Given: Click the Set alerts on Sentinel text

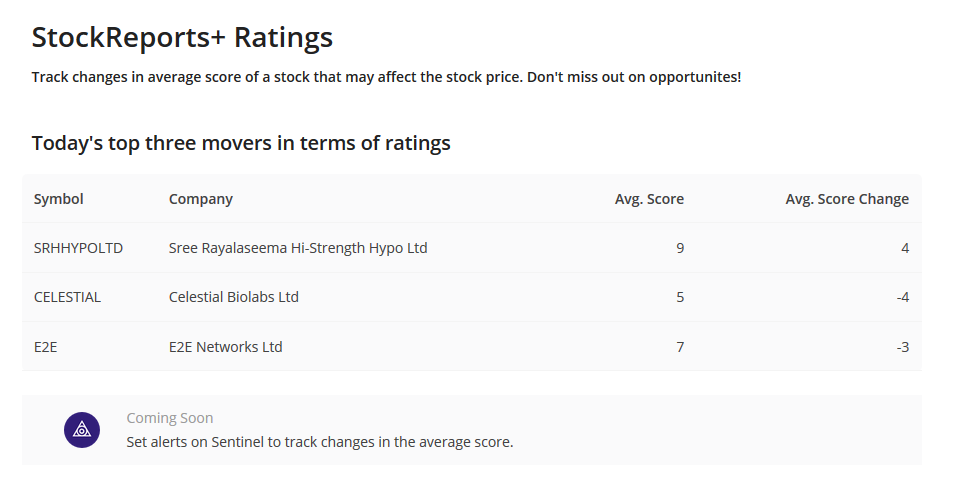Looking at the screenshot, I should point(320,442).
